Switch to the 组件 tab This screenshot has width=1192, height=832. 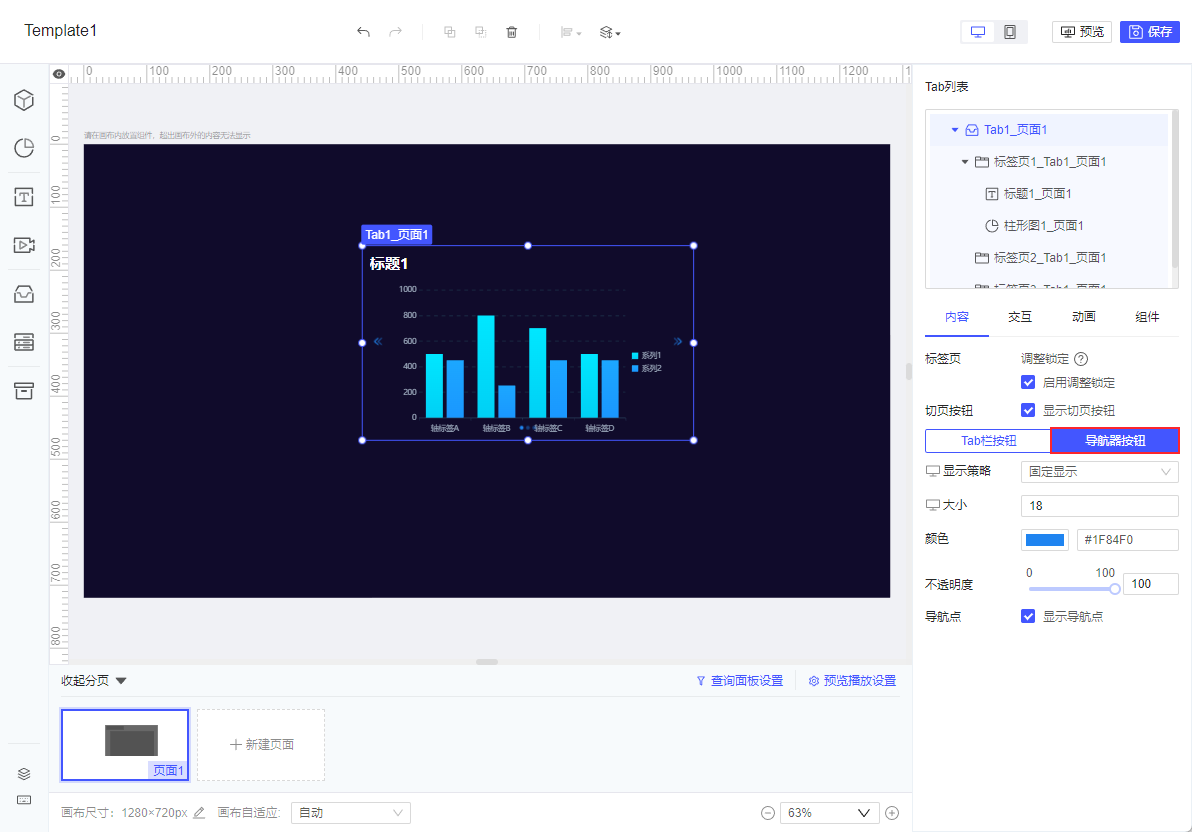coord(1147,317)
